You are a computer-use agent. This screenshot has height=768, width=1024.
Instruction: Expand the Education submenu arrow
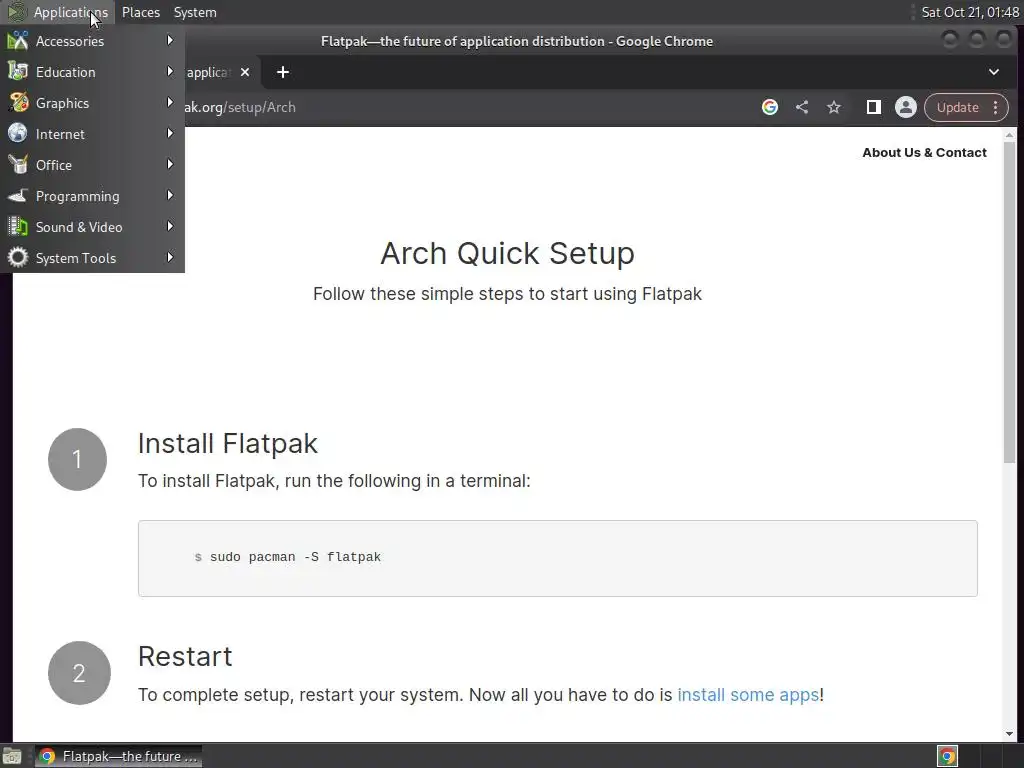[170, 71]
